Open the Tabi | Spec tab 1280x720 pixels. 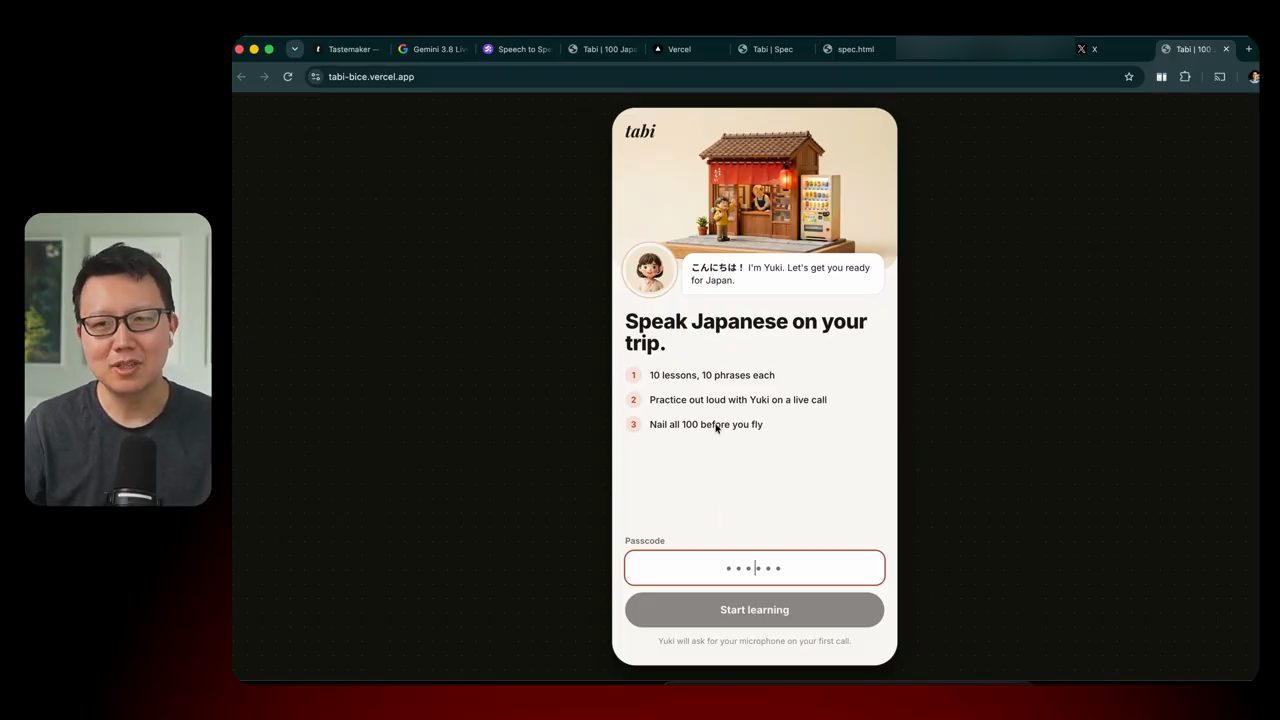tap(772, 49)
